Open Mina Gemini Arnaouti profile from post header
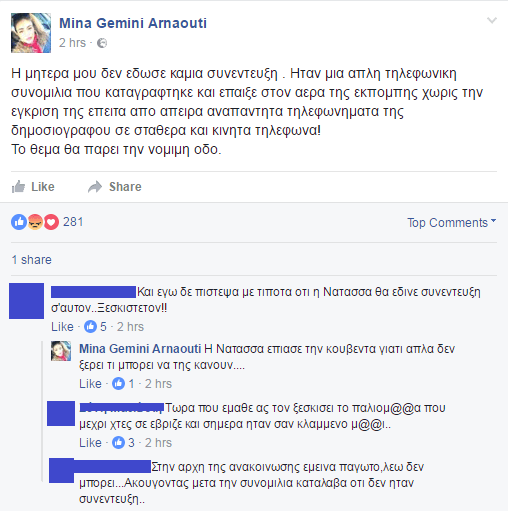The height and width of the screenshot is (511, 508). (x=133, y=23)
